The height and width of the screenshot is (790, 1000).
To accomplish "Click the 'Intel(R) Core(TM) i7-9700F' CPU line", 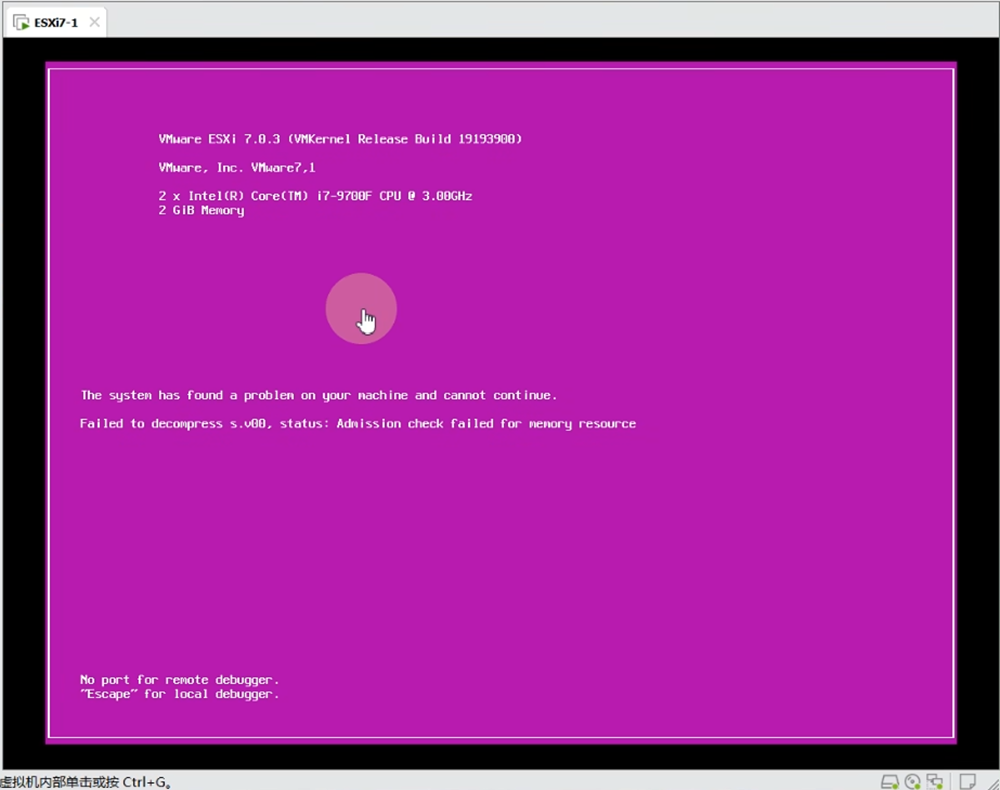I will 315,196.
